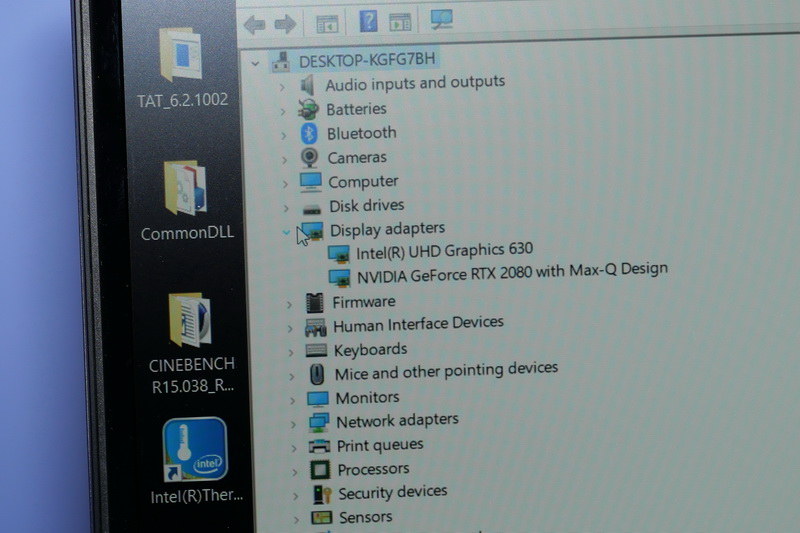Expand the Cameras node

(285, 160)
